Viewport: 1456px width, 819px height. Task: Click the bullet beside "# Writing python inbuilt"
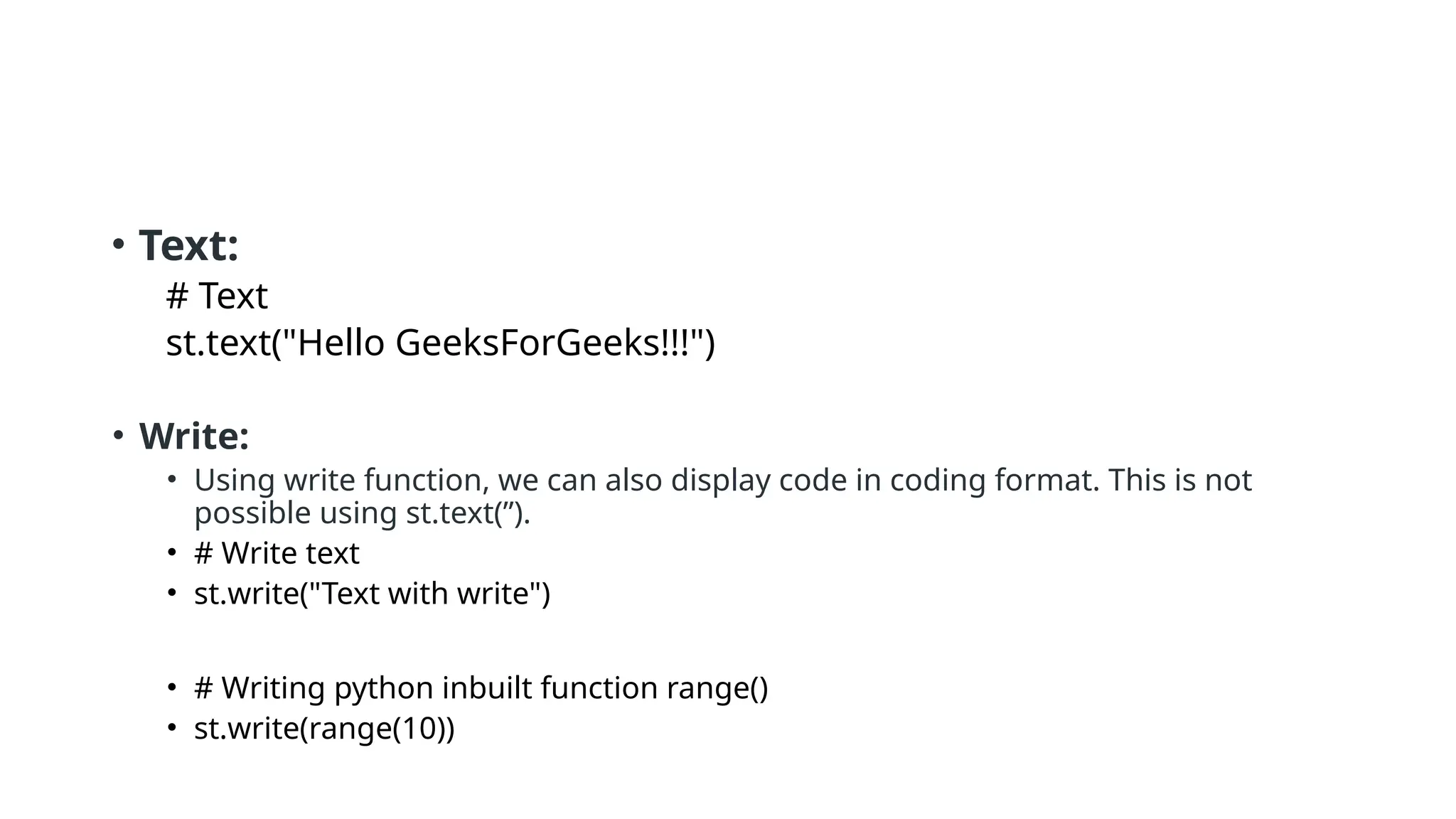[x=171, y=687]
